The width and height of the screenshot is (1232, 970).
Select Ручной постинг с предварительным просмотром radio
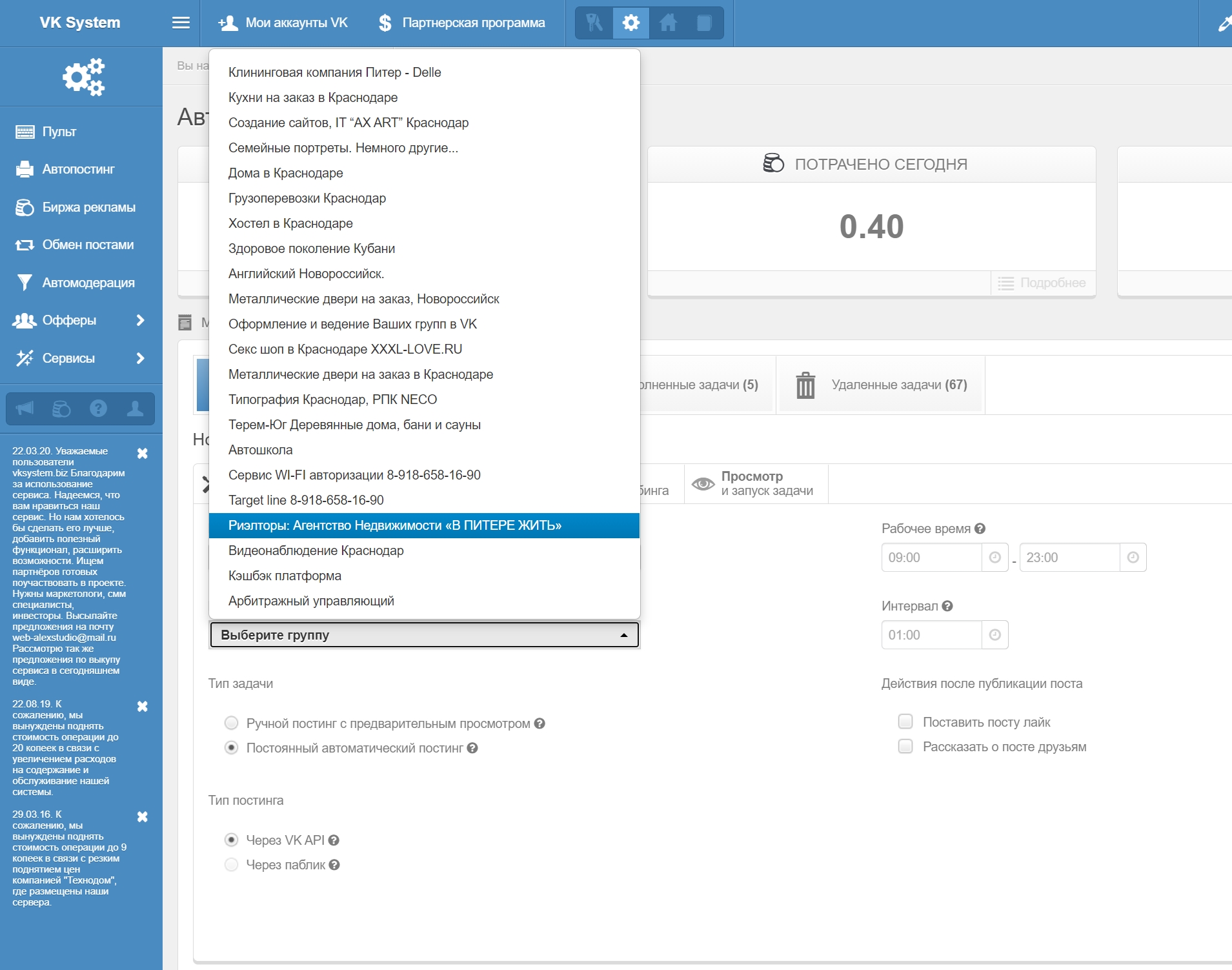[x=231, y=723]
